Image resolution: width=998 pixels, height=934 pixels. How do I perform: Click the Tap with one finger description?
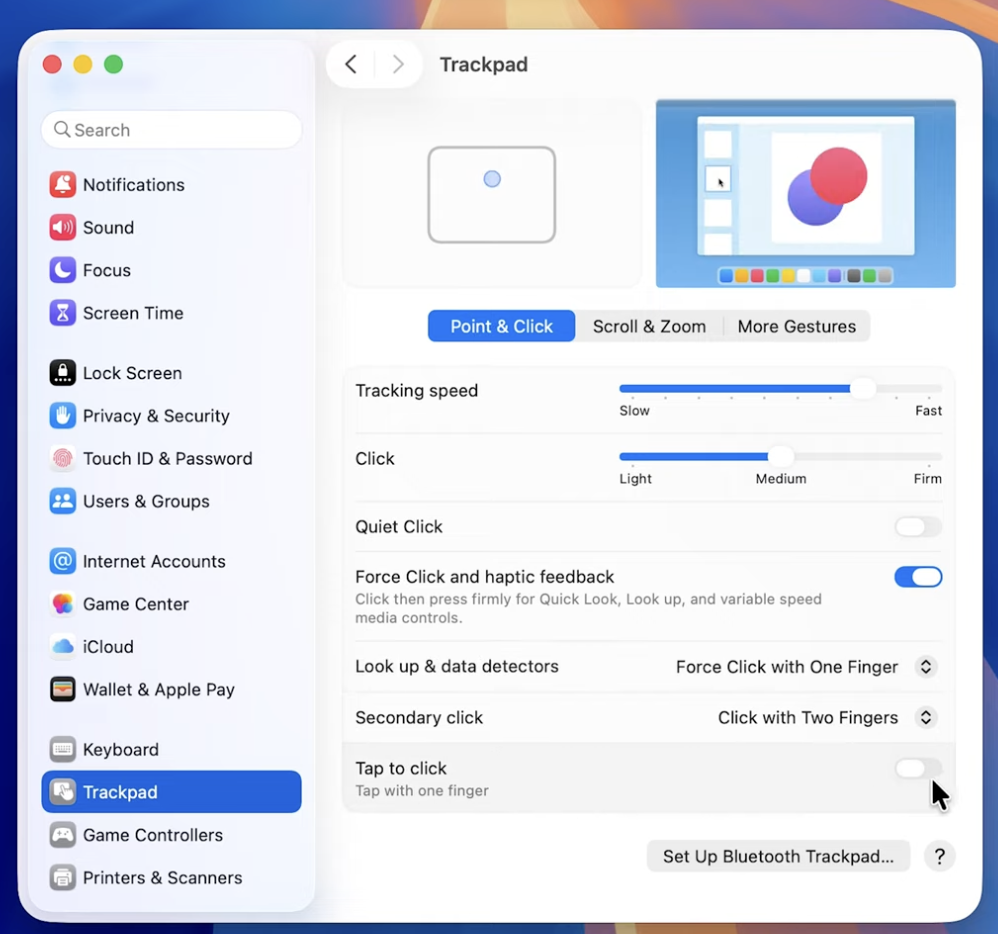tap(421, 790)
